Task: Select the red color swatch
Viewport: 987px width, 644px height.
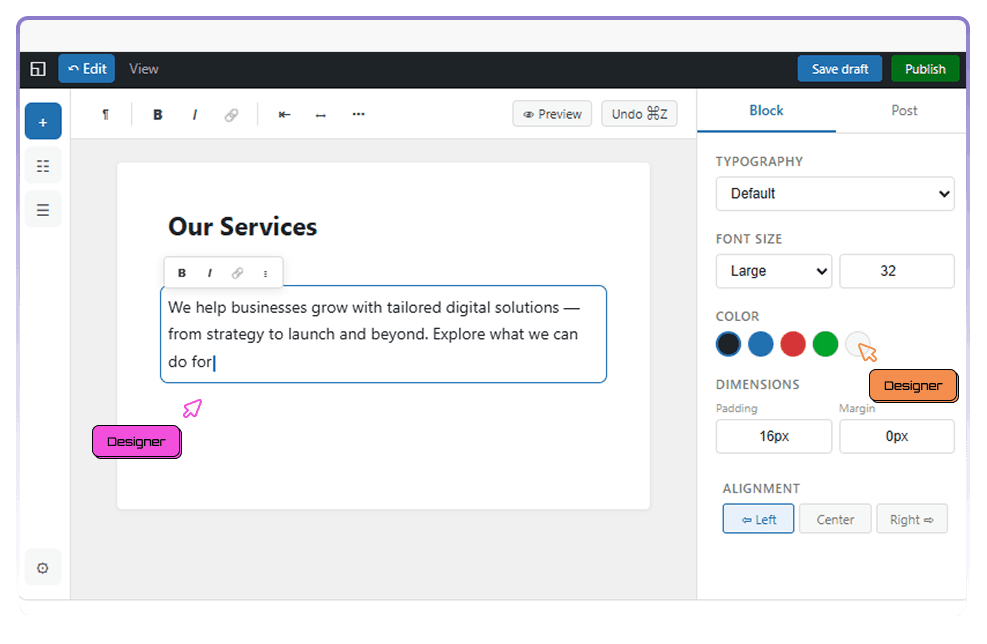Action: (792, 344)
